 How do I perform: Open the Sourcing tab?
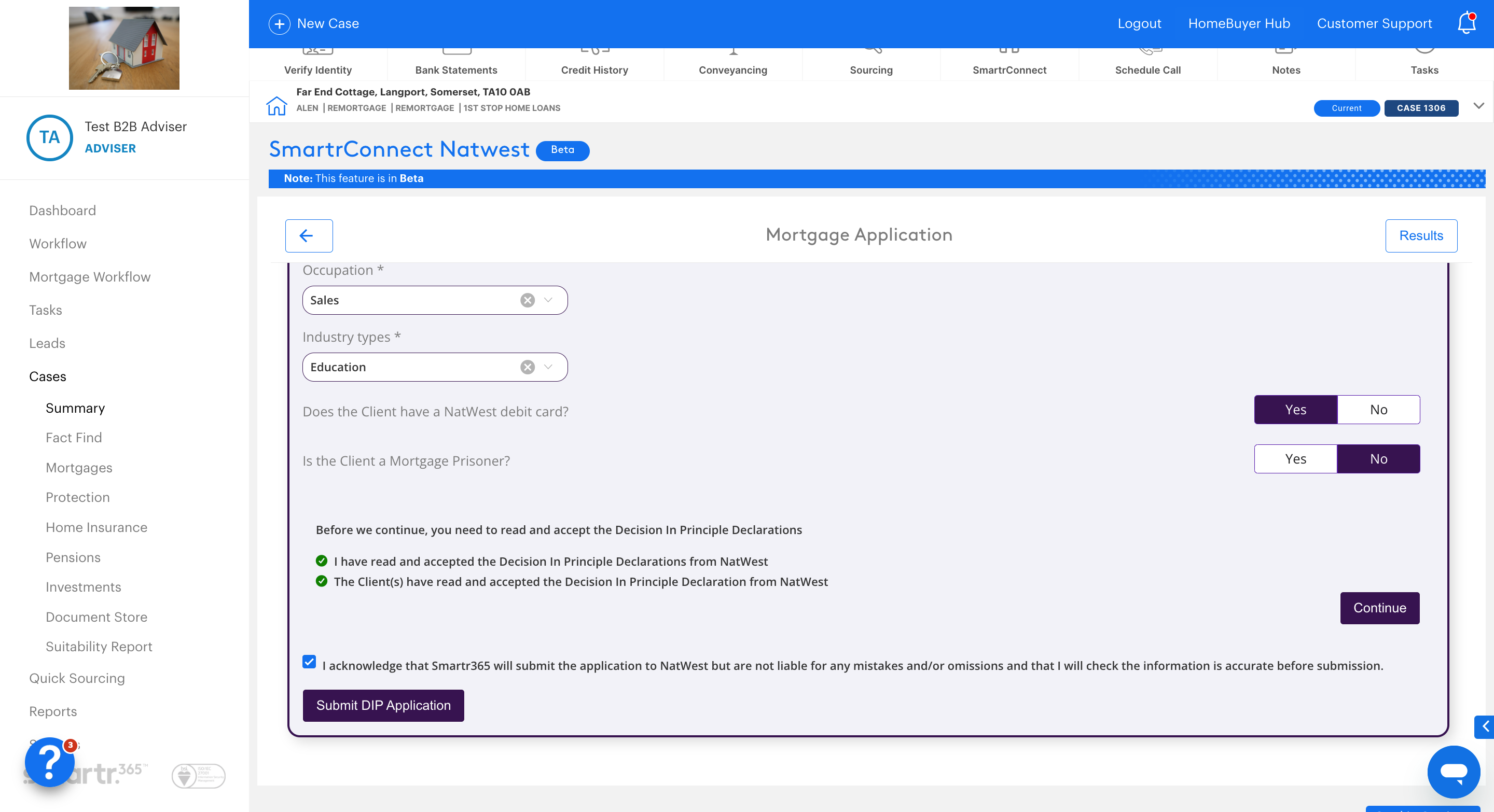click(x=871, y=64)
